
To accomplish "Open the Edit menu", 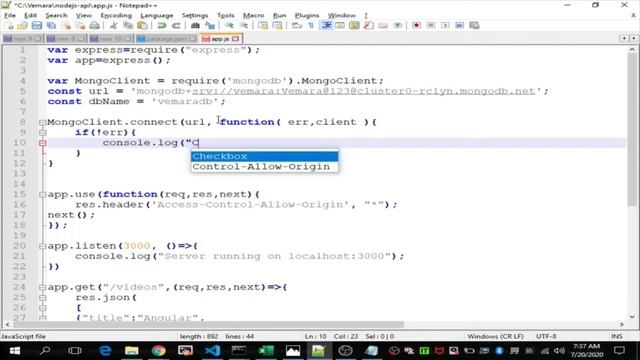I will click(30, 15).
